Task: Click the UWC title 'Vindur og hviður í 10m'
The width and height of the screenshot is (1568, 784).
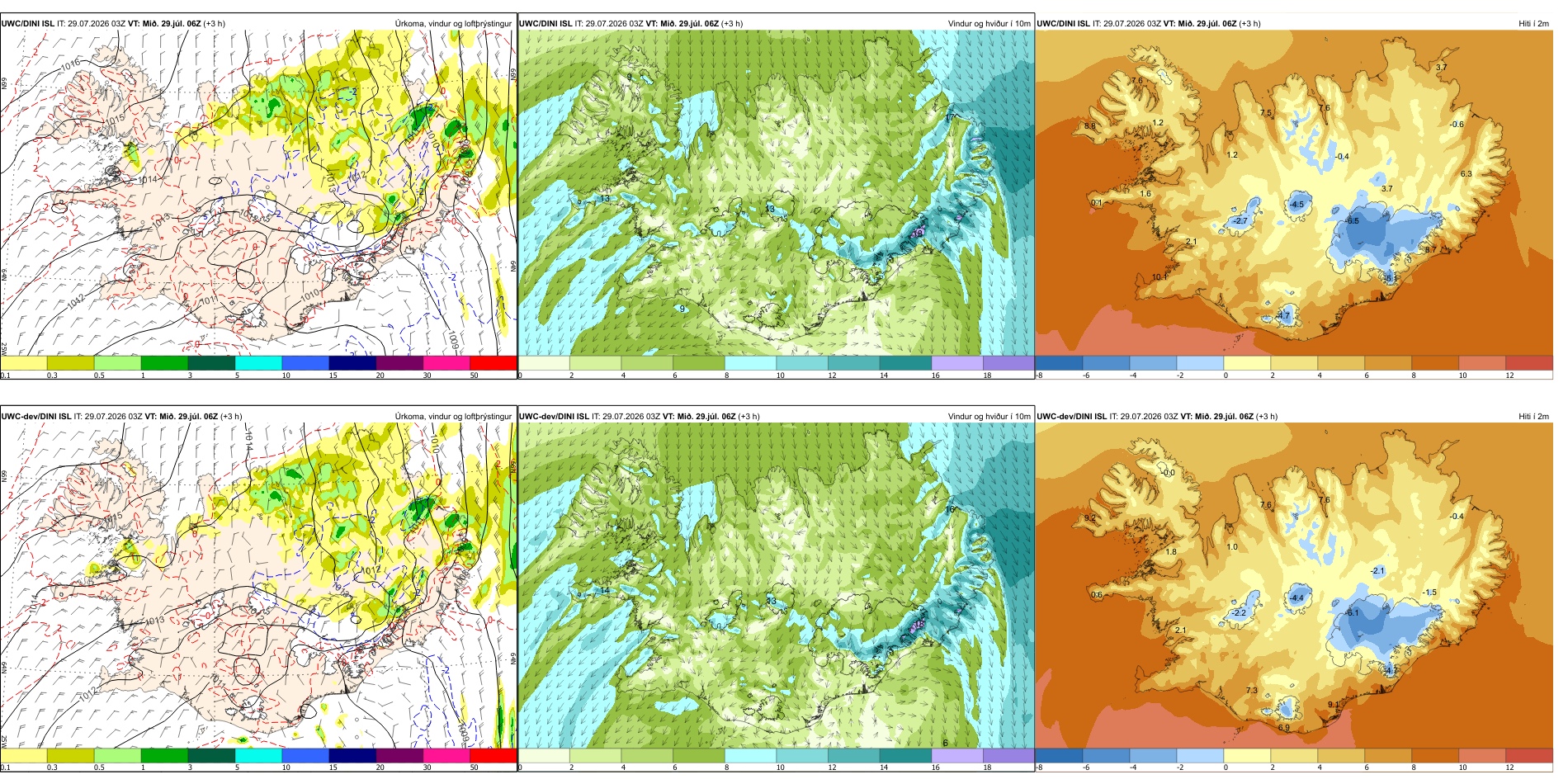Action: pyautogui.click(x=989, y=23)
